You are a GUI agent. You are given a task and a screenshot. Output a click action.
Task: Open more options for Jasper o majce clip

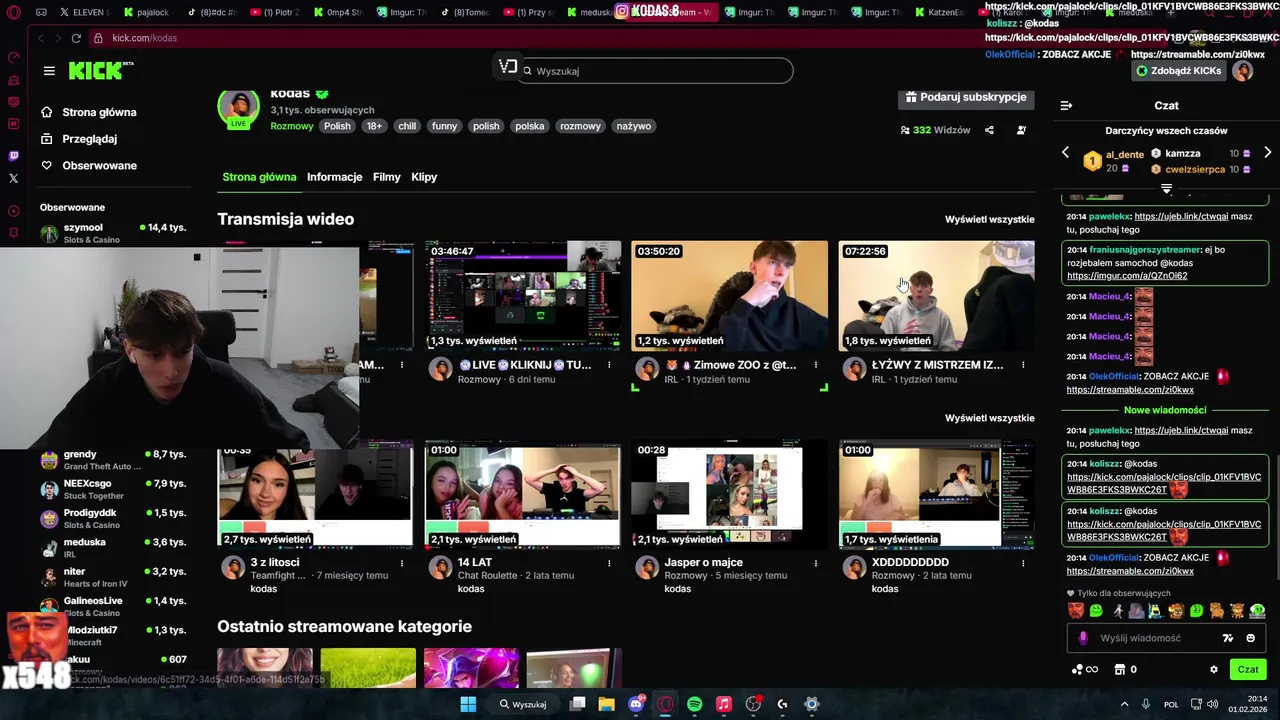[816, 563]
